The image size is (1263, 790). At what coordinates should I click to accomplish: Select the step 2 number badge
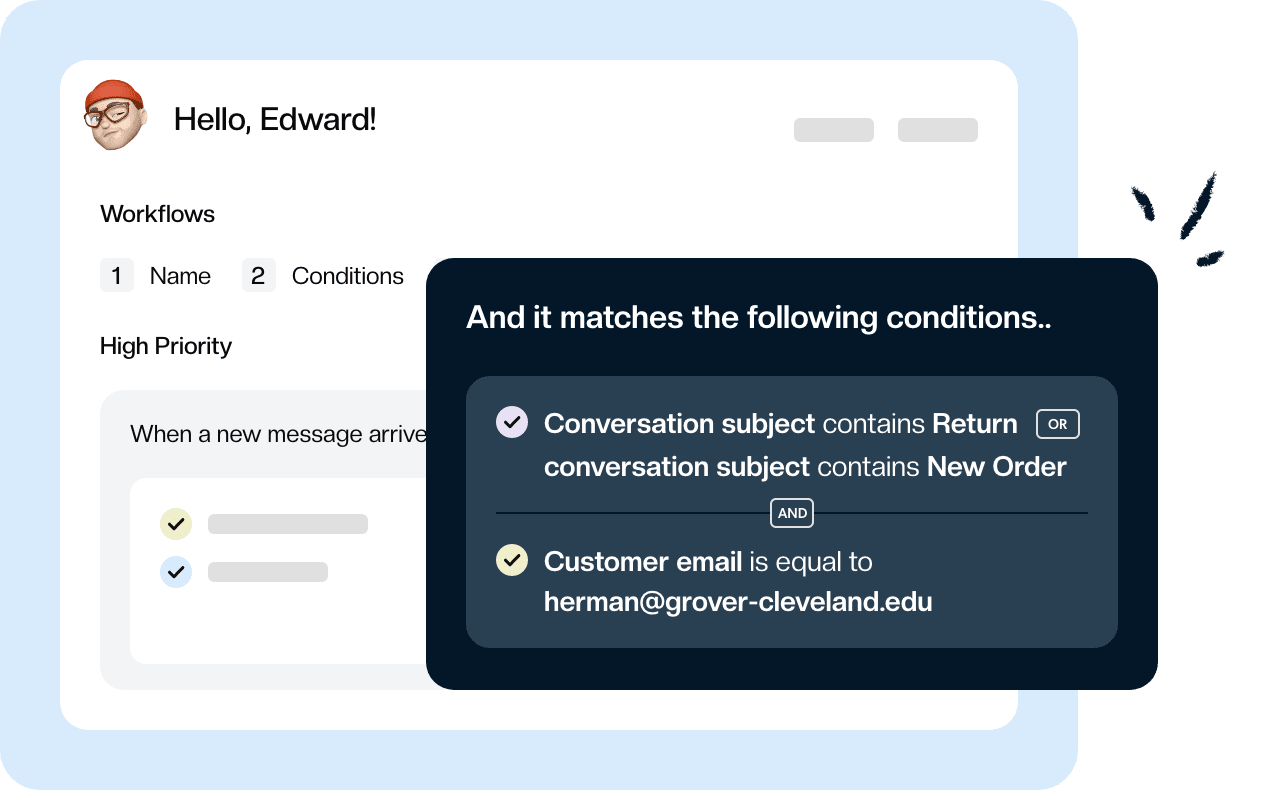click(258, 276)
